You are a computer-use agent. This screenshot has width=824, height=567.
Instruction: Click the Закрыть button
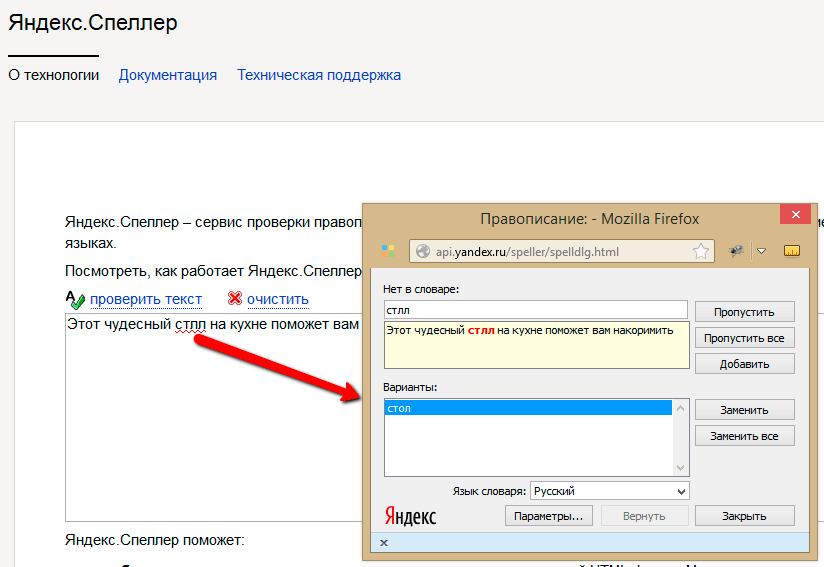click(745, 516)
